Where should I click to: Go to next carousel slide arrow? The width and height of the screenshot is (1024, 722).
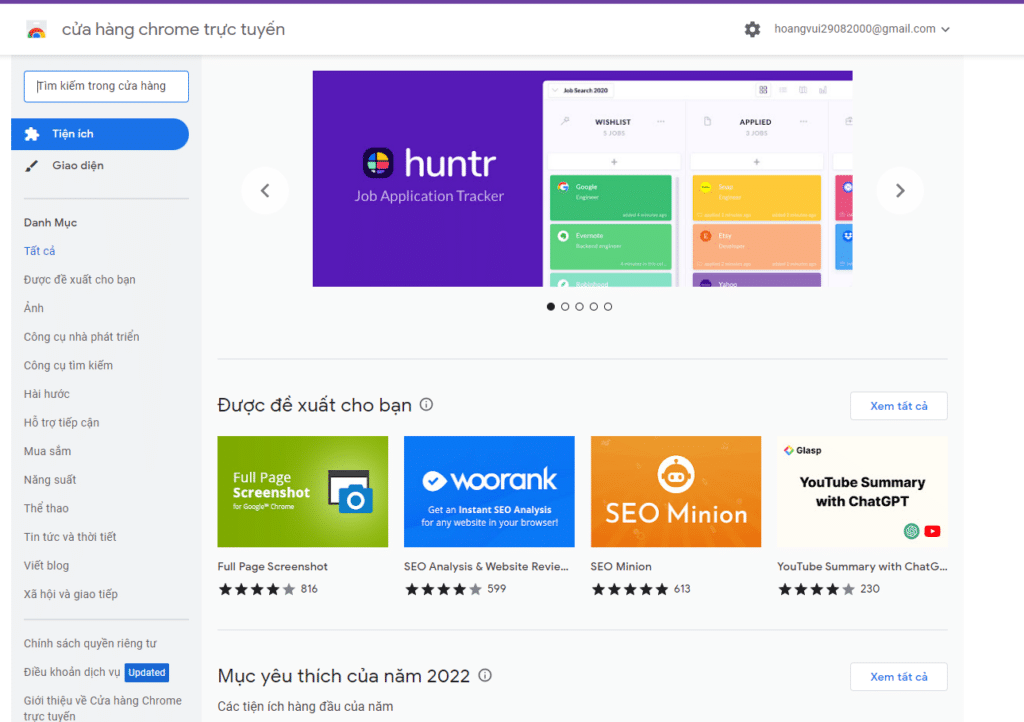[x=900, y=191]
